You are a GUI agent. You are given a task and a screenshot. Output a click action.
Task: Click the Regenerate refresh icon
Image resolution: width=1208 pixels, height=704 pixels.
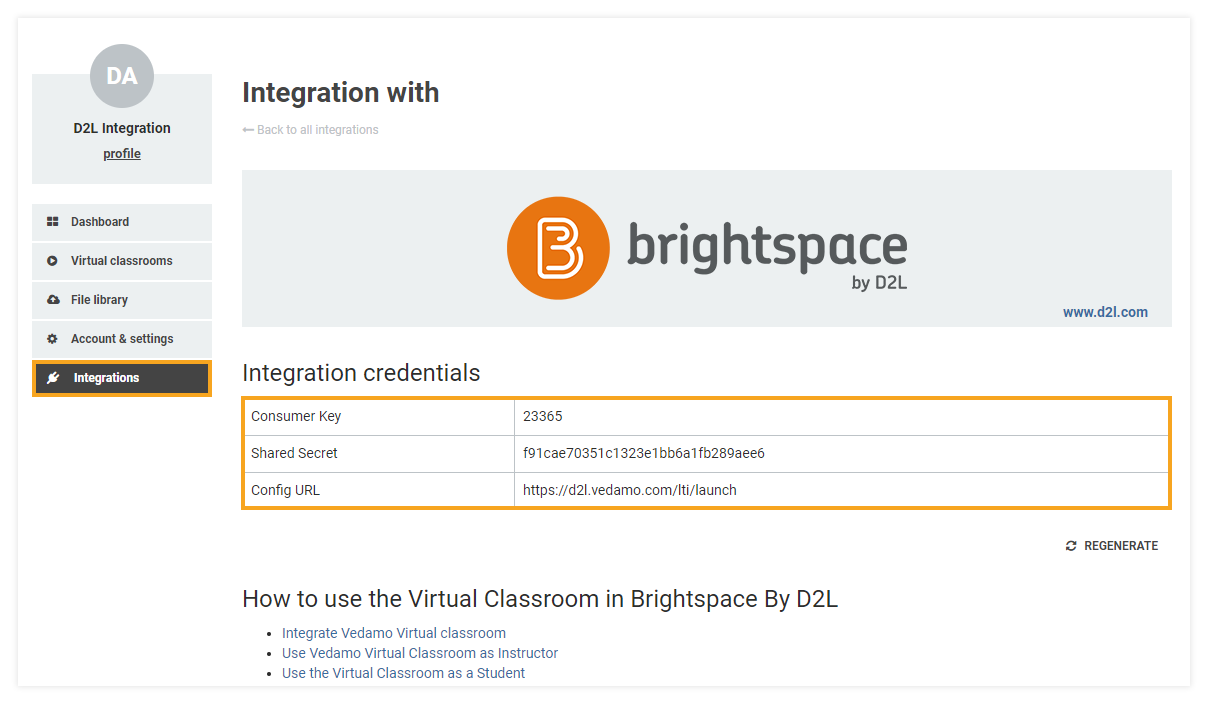click(1071, 546)
